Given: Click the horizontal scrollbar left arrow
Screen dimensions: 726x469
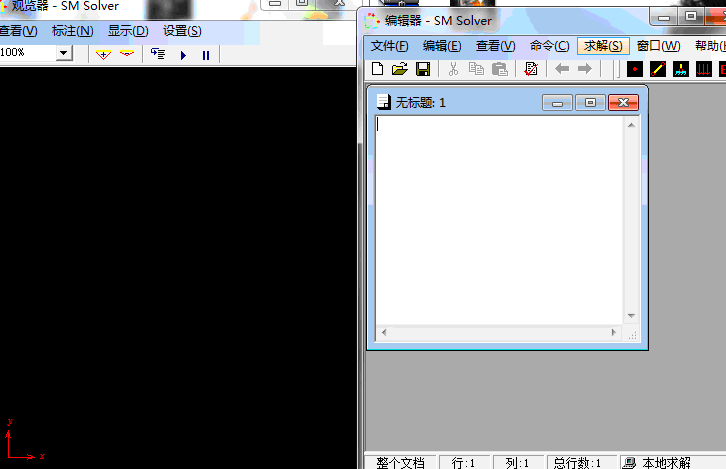Looking at the screenshot, I should click(x=384, y=332).
